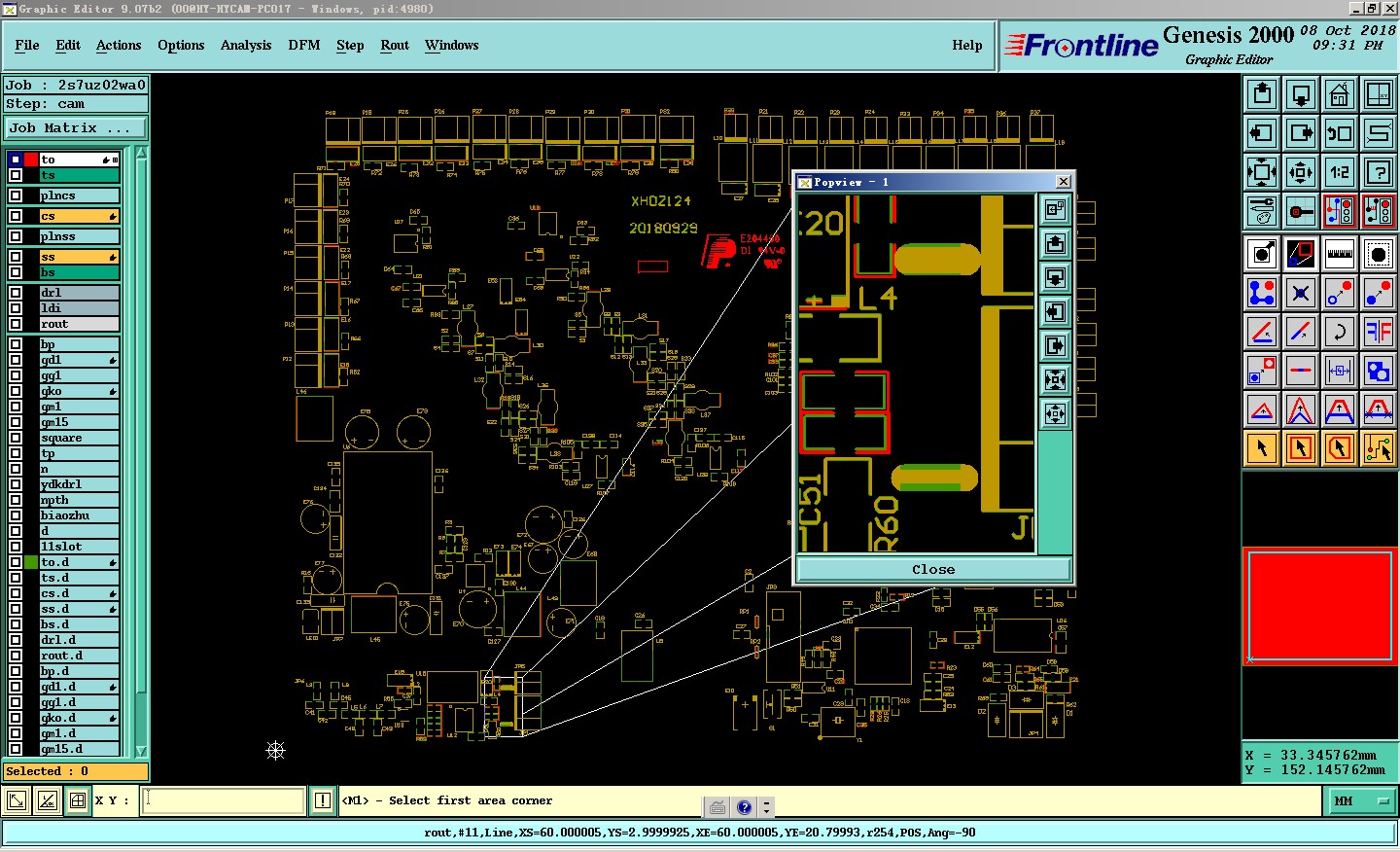This screenshot has height=852, width=1400.
Task: Click the pan down icon in right toolbar
Action: (1301, 94)
